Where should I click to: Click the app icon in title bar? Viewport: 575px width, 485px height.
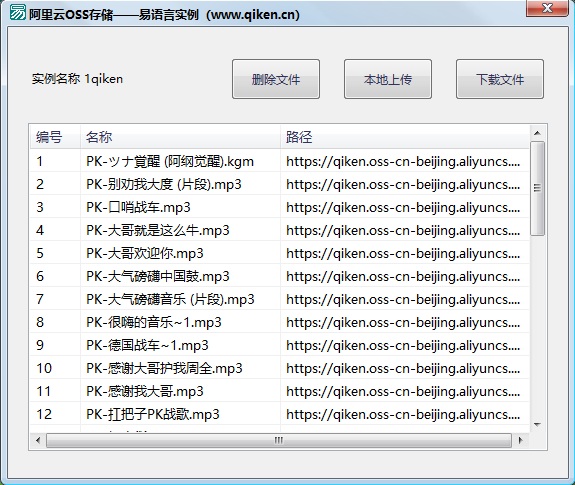tap(17, 12)
